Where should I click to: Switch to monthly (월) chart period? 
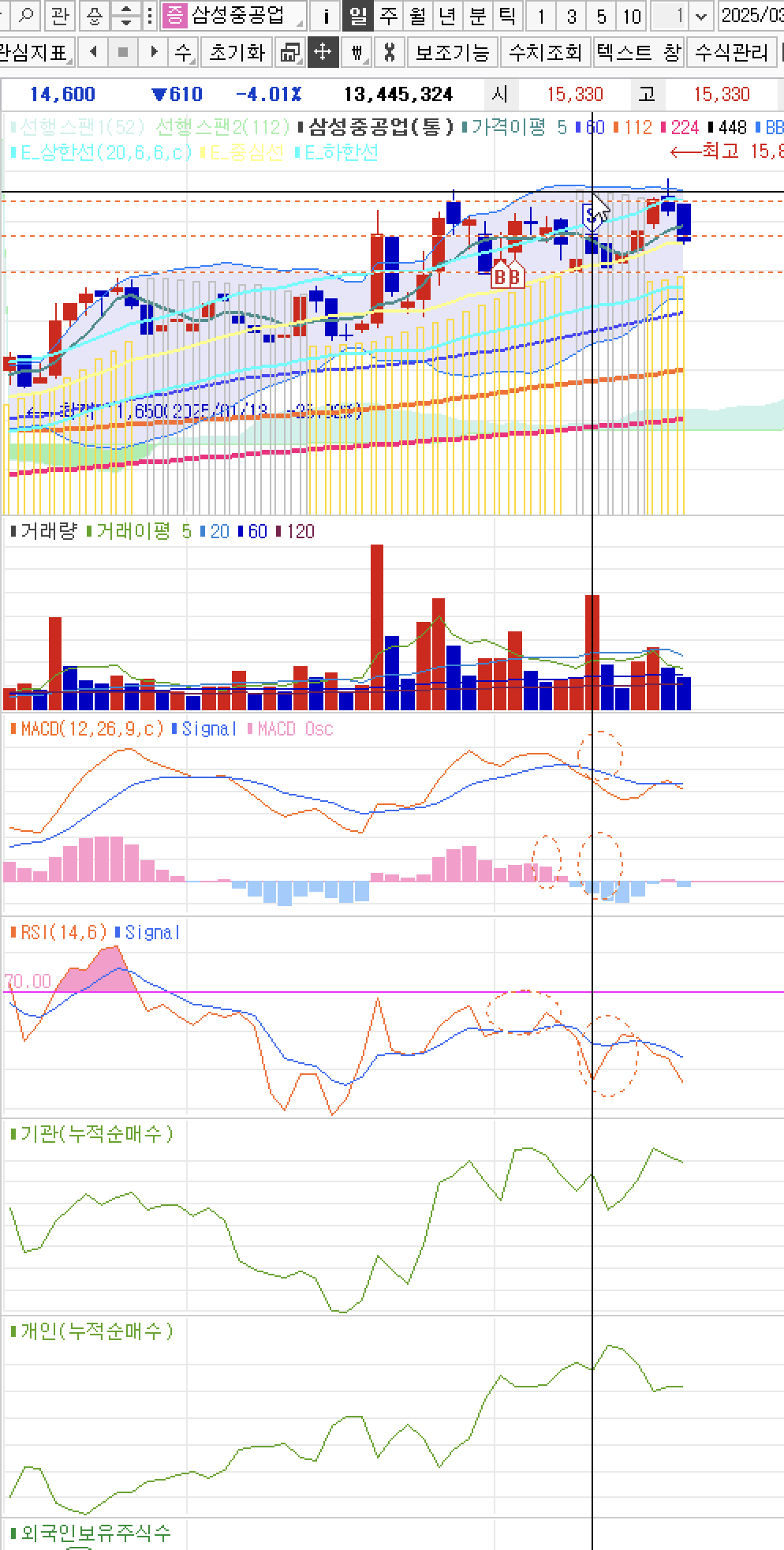tap(418, 15)
